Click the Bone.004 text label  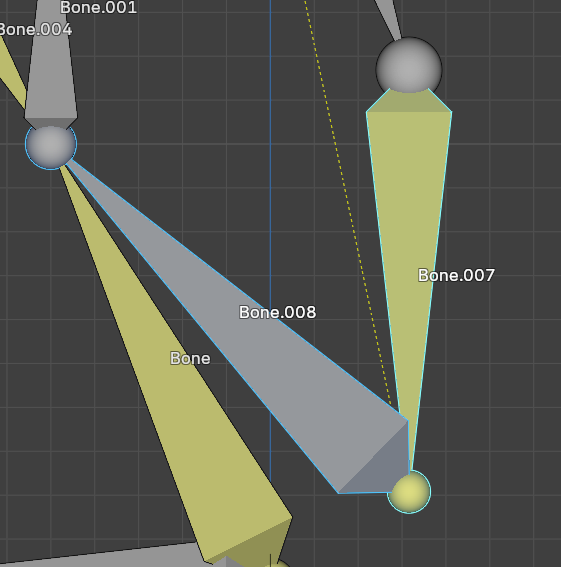[x=35, y=30]
